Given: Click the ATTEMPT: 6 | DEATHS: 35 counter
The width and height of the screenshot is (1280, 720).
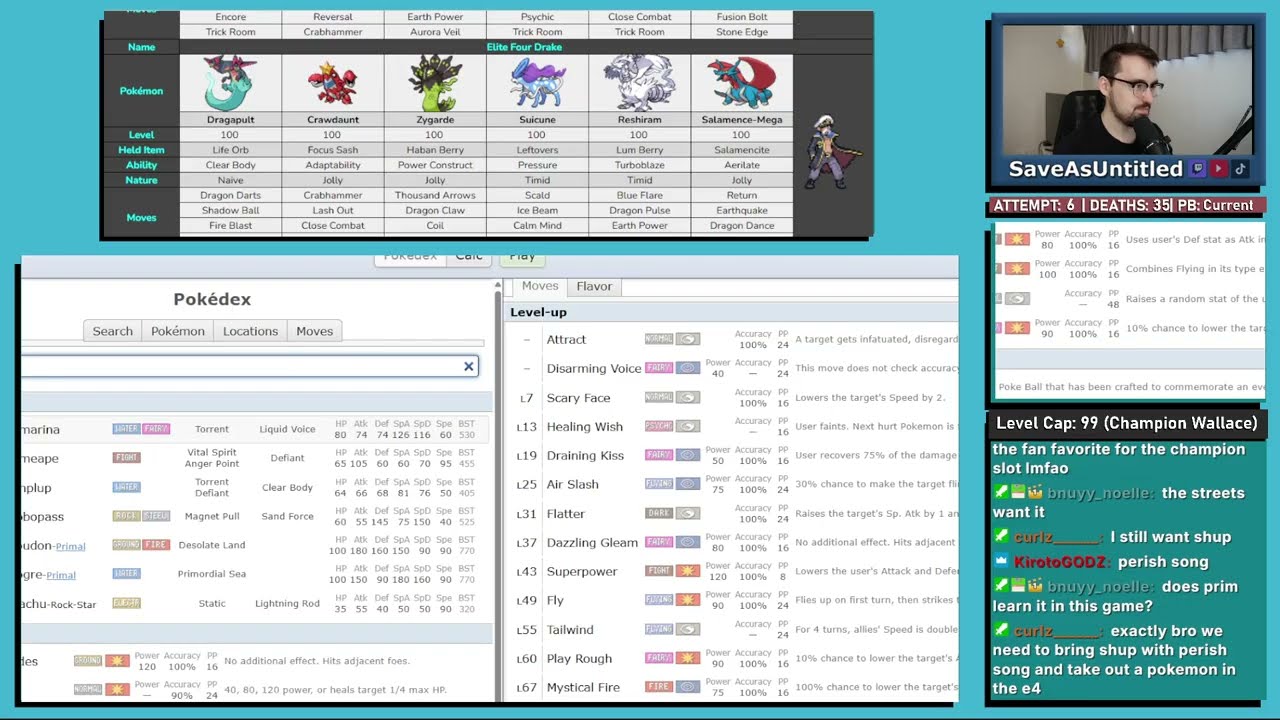Looking at the screenshot, I should pyautogui.click(x=1127, y=205).
